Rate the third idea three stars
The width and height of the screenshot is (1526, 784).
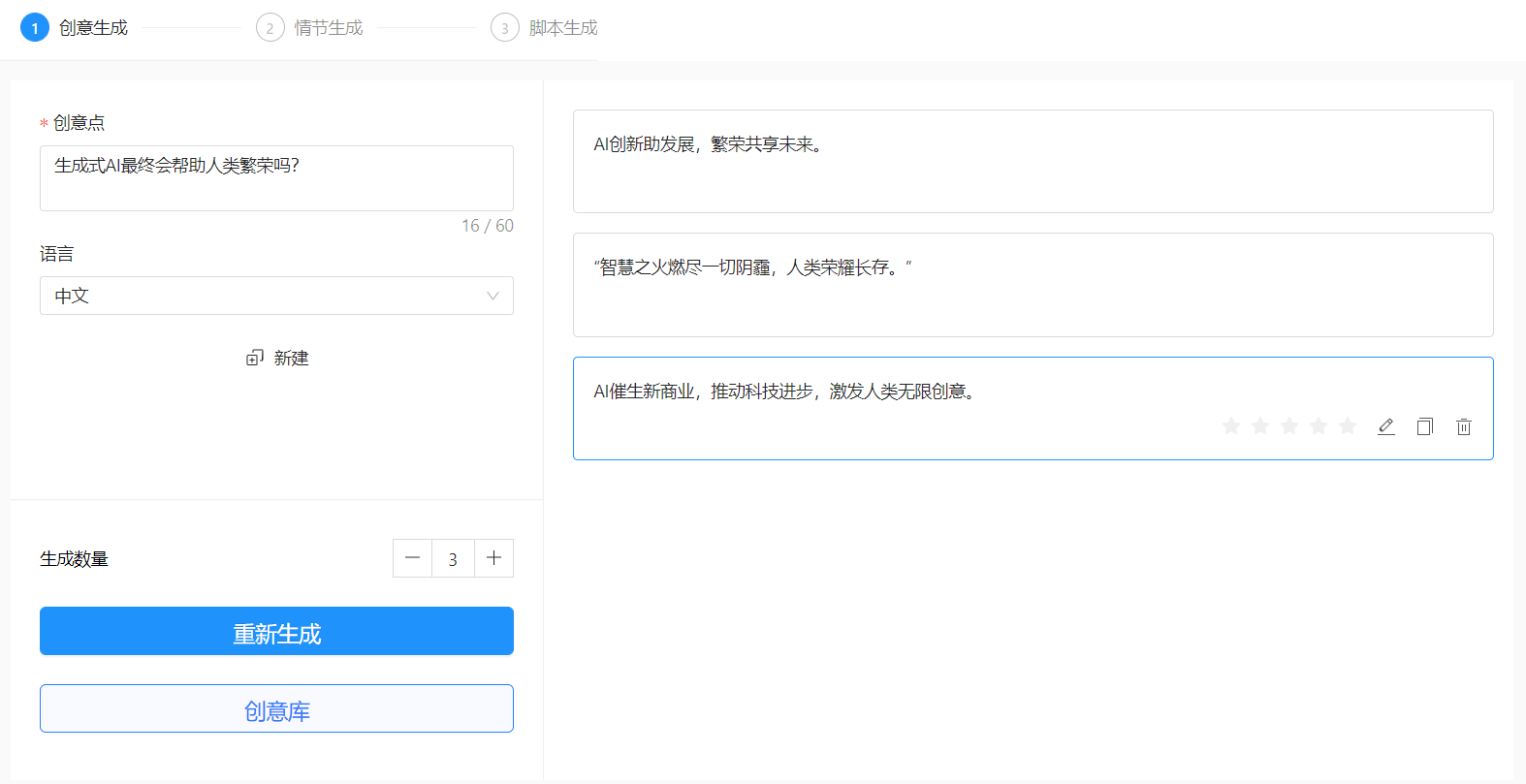click(1289, 425)
